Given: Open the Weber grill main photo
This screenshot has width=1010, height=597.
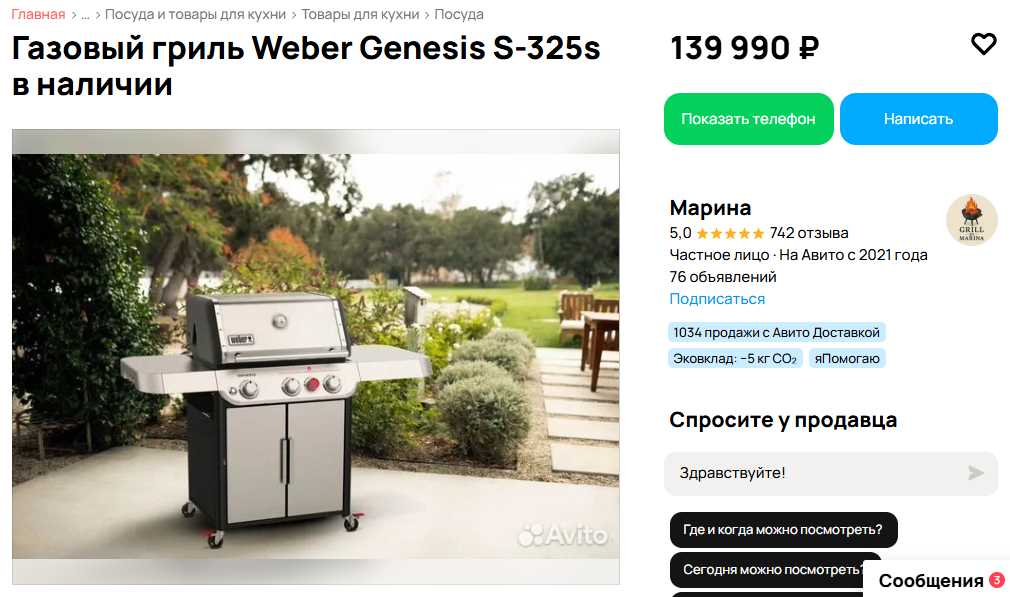Looking at the screenshot, I should (316, 357).
